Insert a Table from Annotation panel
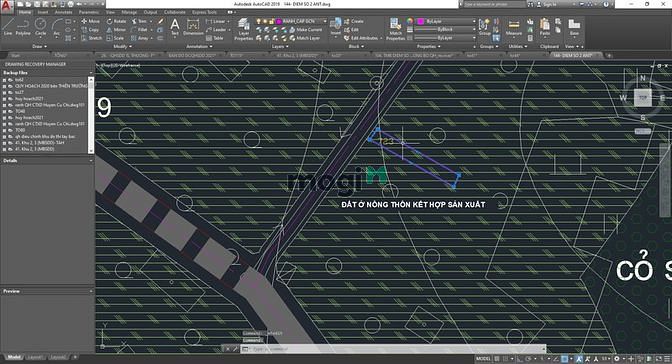Viewport: 672px width, 364px height. (x=215, y=38)
